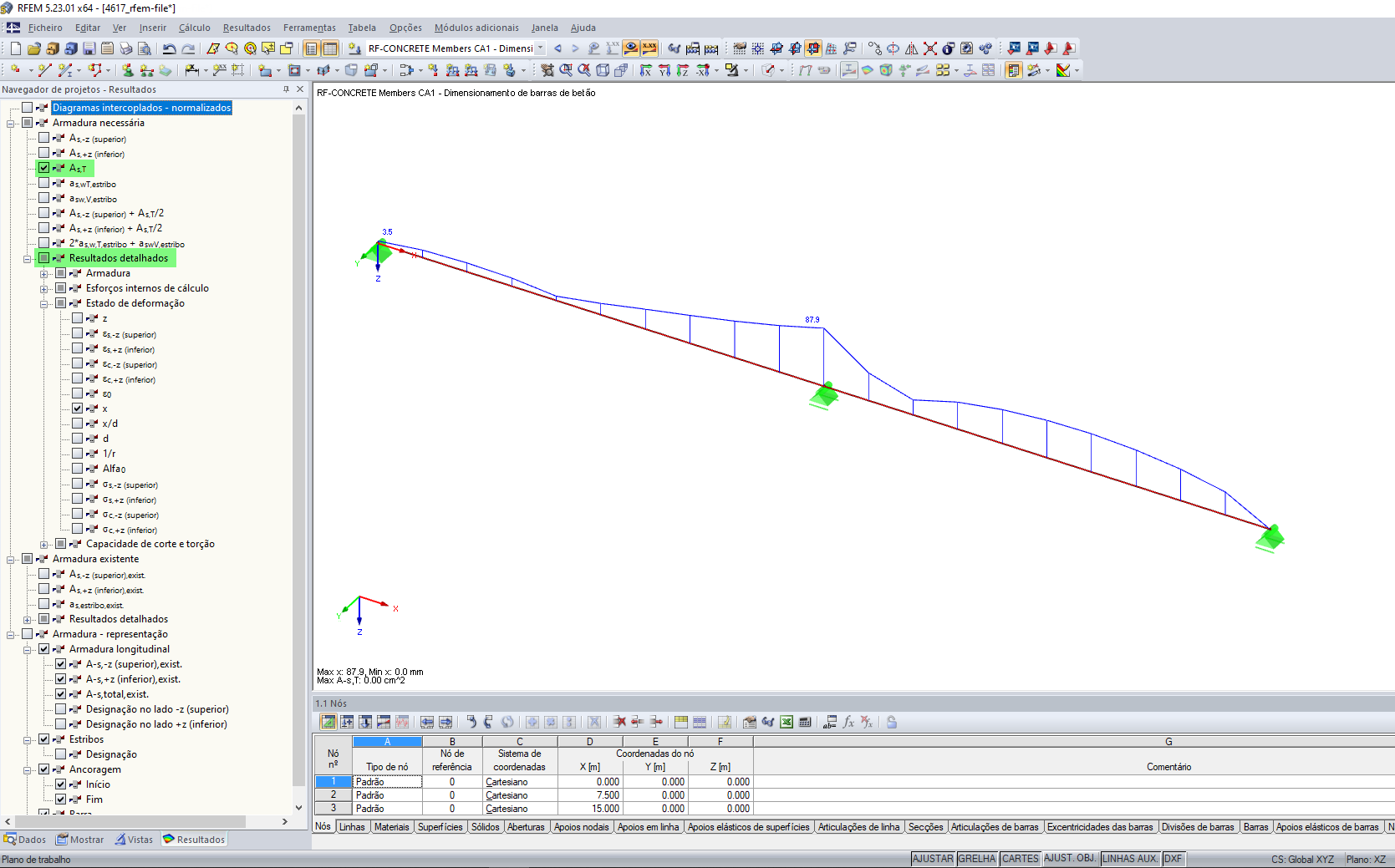
Task: Enable As,+z (inferior) checkbox
Action: (43, 153)
